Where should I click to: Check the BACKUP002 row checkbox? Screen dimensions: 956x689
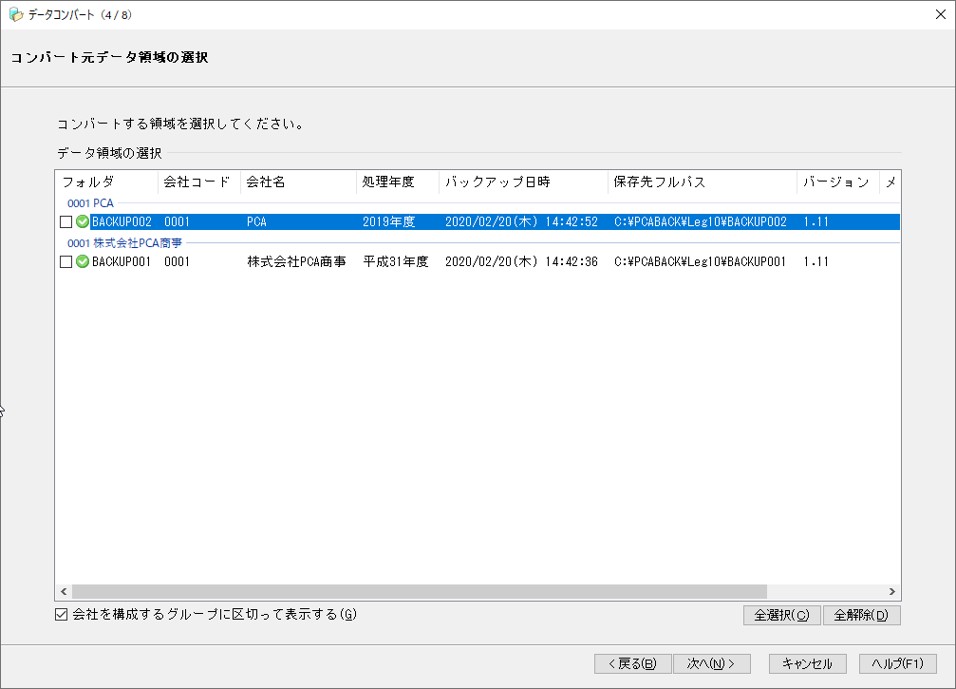pos(66,222)
